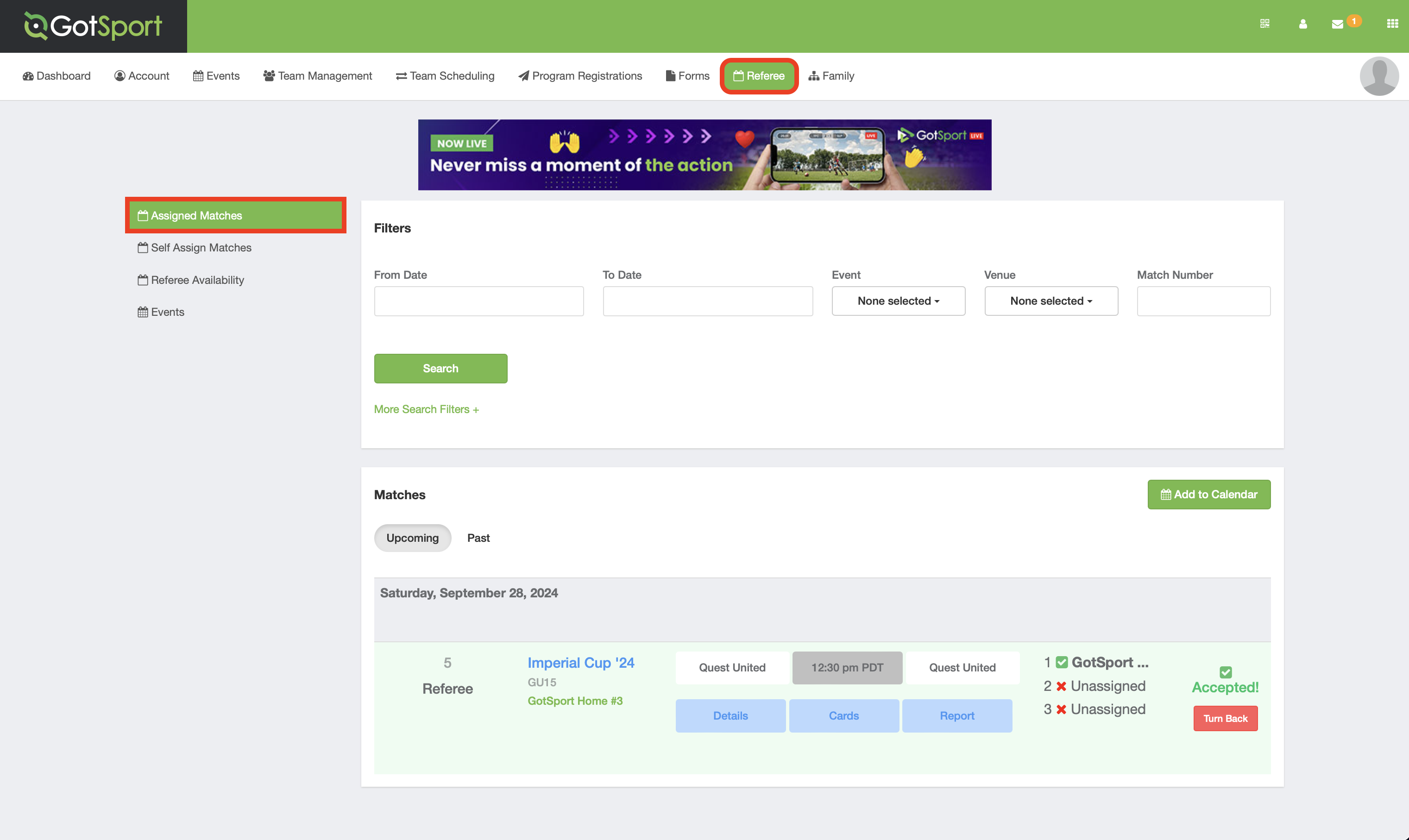This screenshot has height=840, width=1409.
Task: Open the Account nav item
Action: click(x=142, y=76)
